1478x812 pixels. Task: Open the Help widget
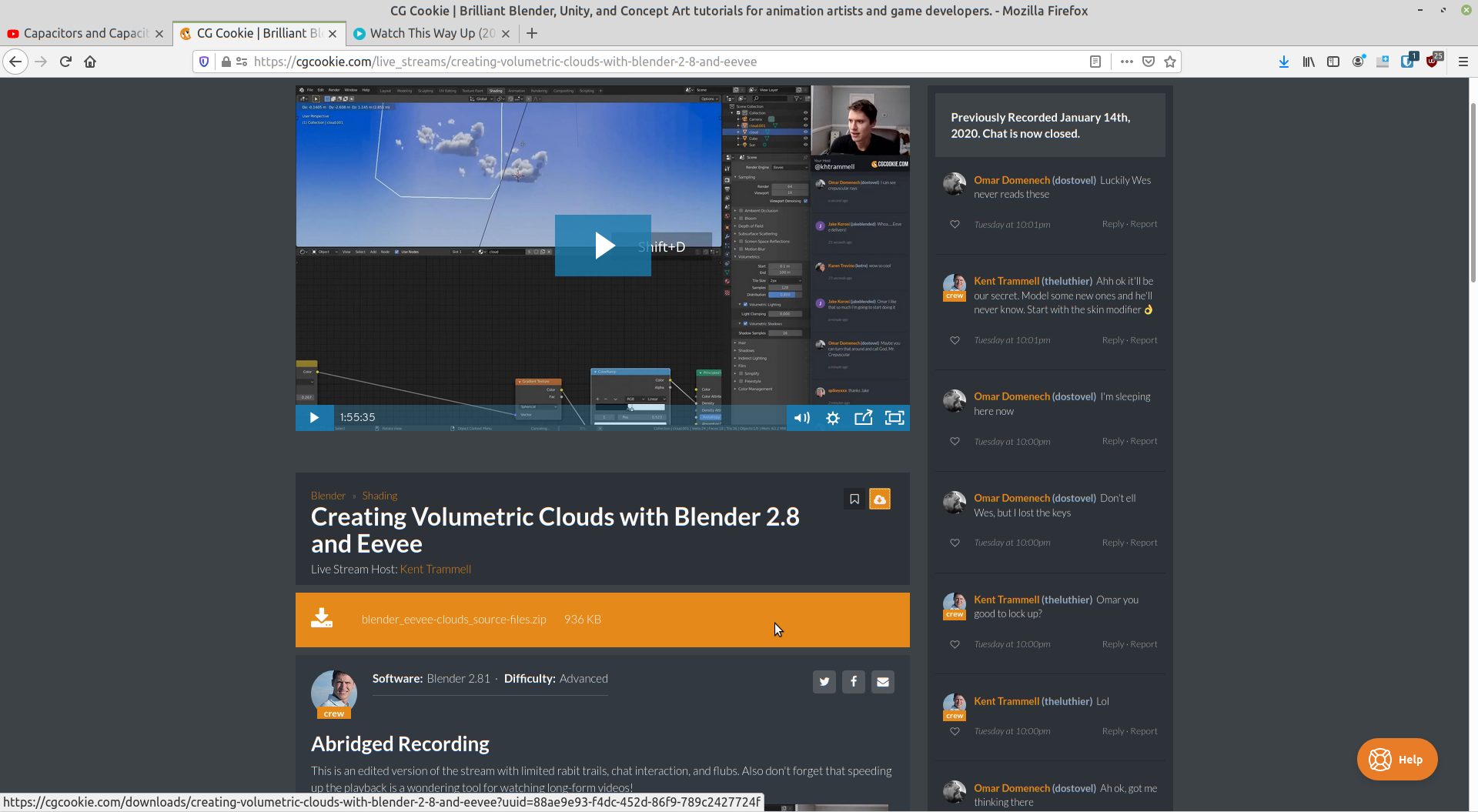click(1397, 760)
